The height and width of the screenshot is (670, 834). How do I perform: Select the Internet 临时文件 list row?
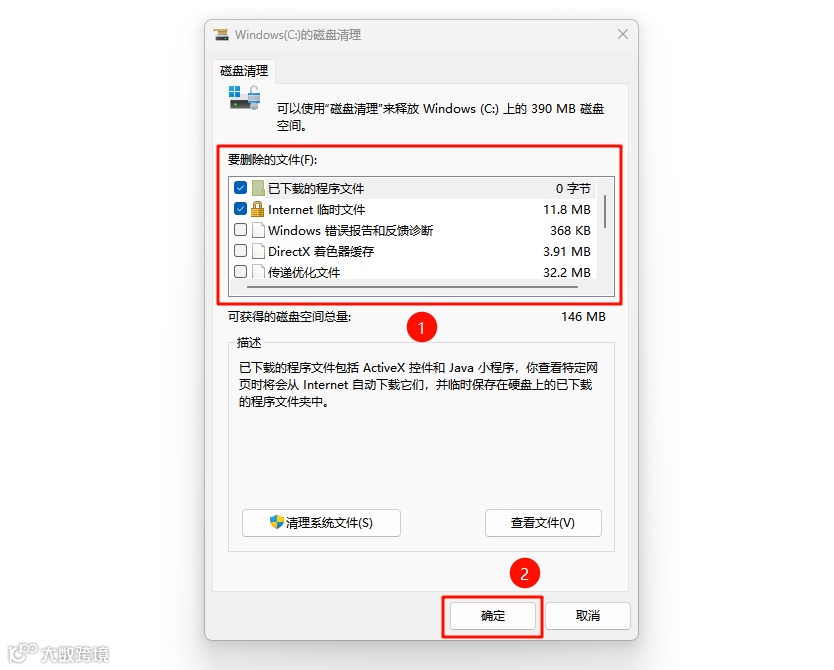(x=413, y=210)
